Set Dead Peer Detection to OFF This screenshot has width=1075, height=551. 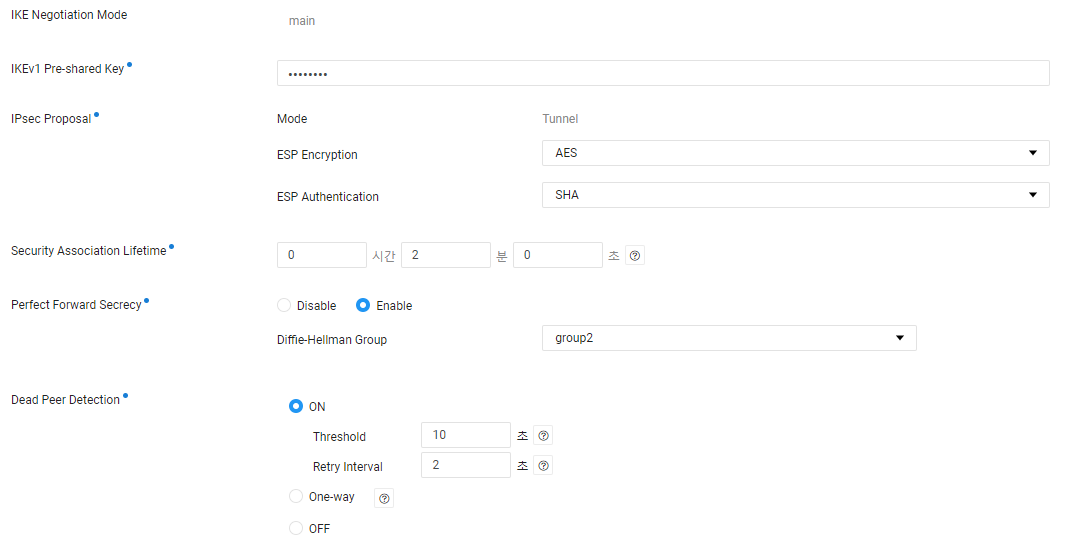[x=296, y=528]
